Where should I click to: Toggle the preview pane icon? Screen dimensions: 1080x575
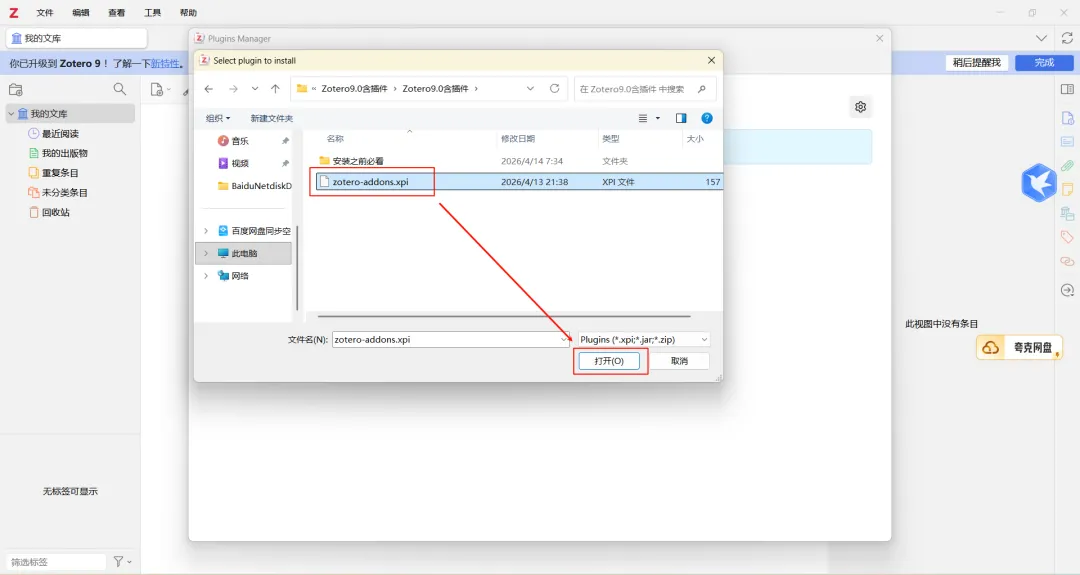681,118
